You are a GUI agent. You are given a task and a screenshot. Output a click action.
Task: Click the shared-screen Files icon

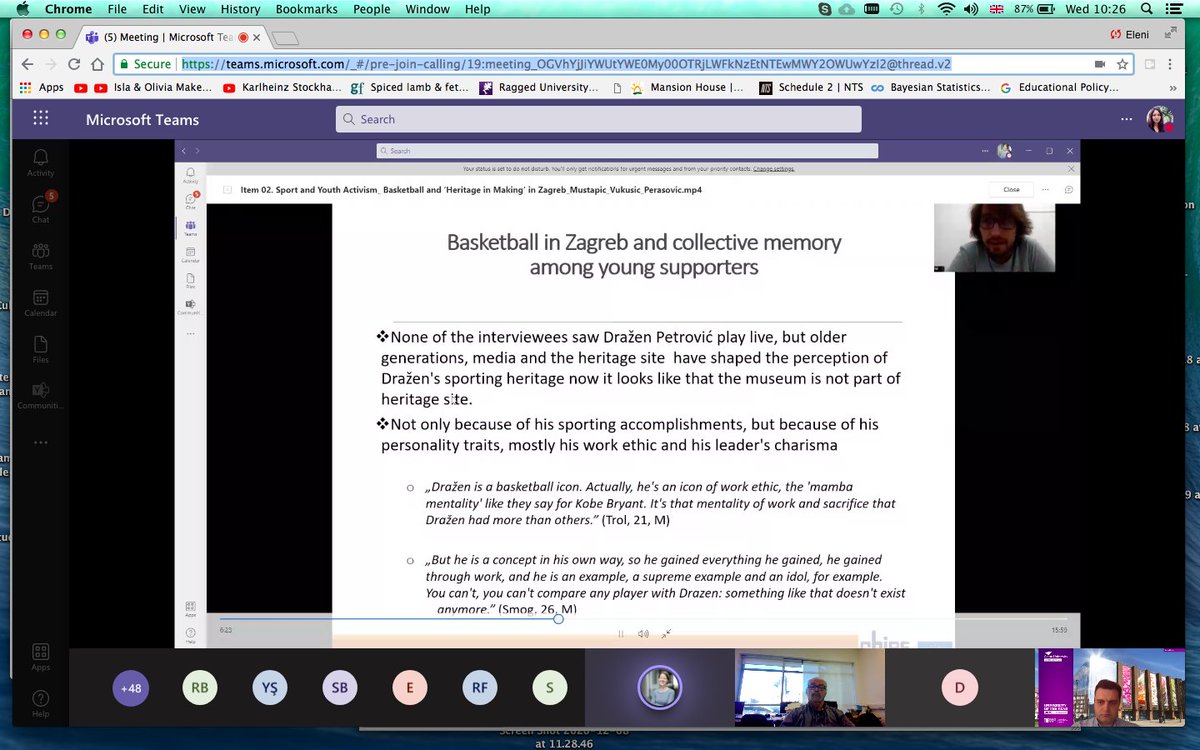(x=190, y=281)
